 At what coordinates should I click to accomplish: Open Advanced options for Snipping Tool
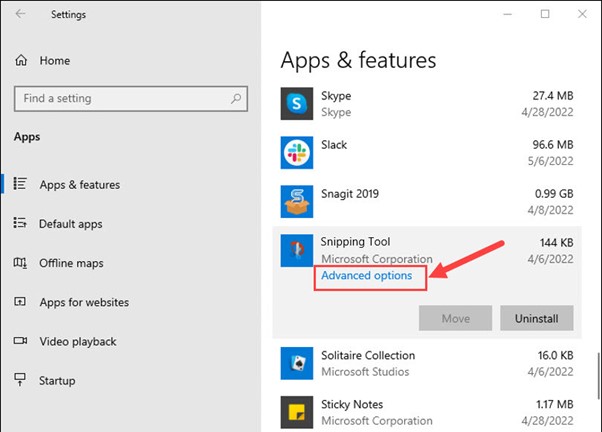[x=366, y=275]
